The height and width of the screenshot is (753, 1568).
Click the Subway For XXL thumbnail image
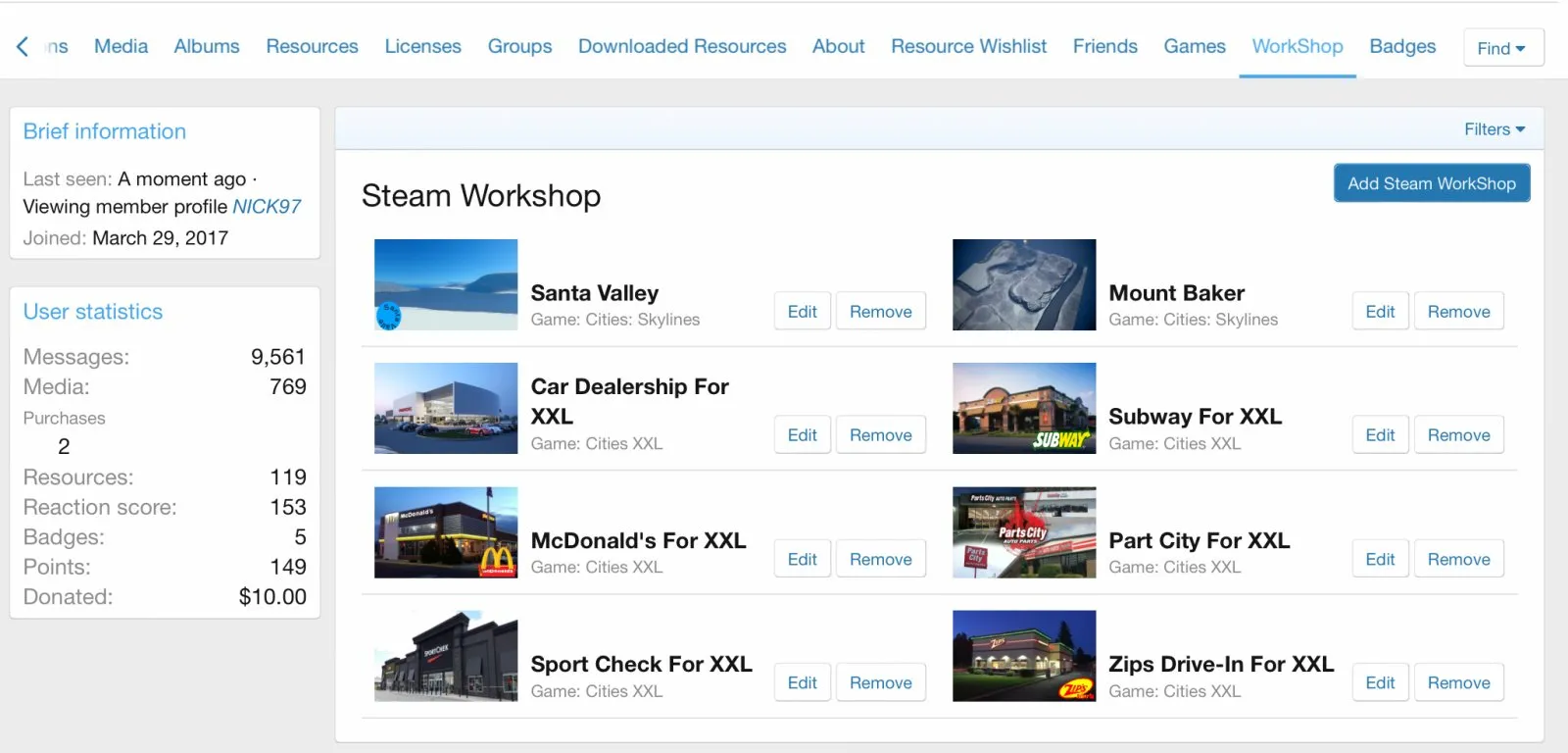(1024, 408)
